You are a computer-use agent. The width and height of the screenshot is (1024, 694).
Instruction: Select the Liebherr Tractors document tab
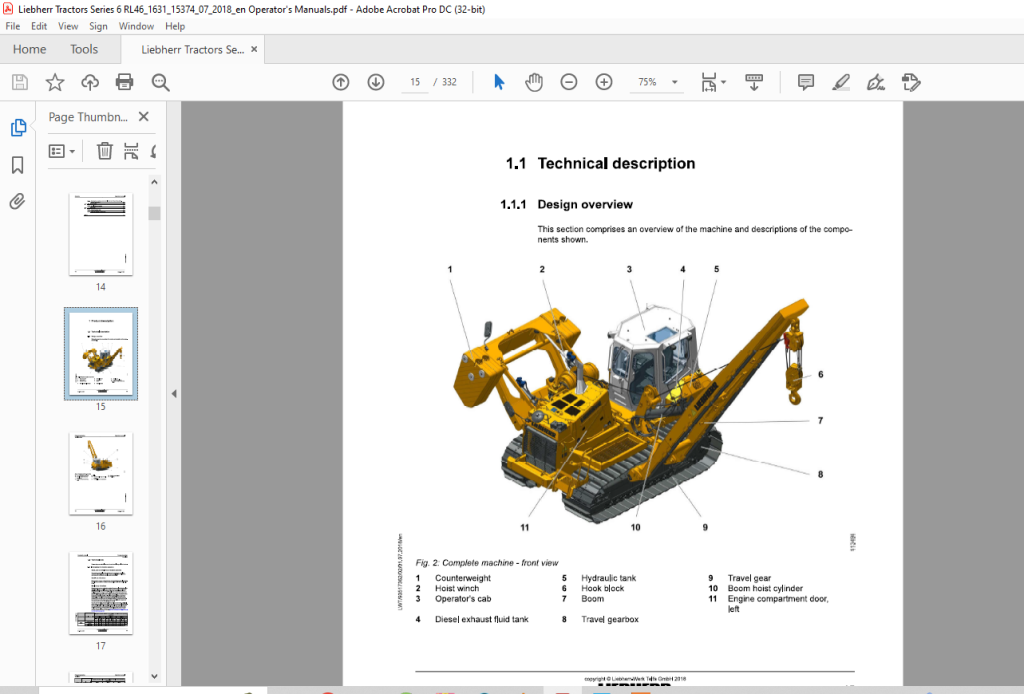tap(192, 50)
